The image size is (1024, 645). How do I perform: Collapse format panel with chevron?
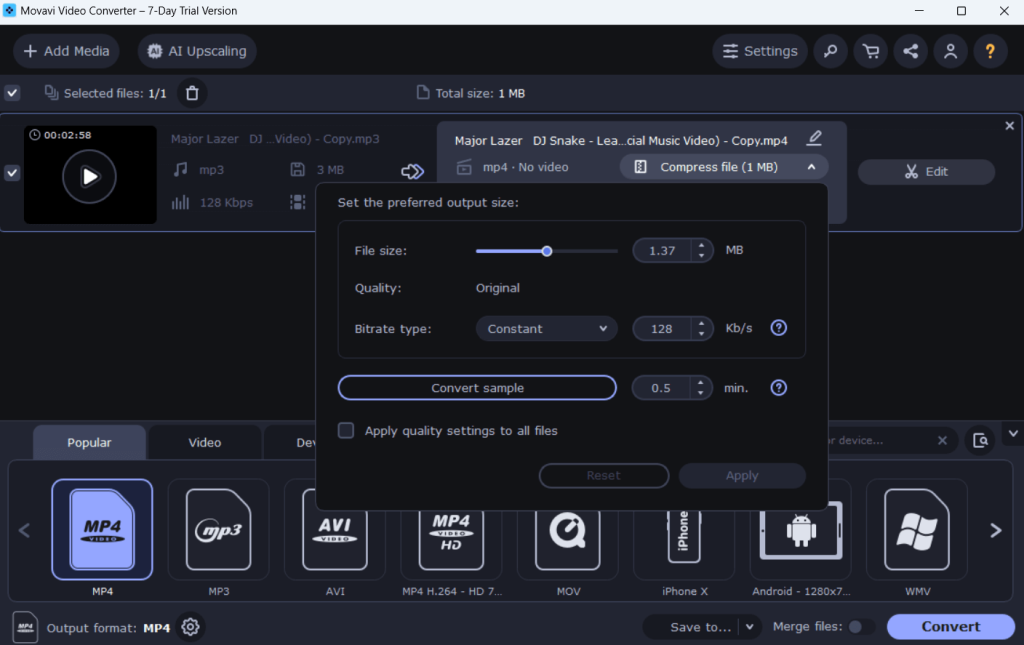[x=1013, y=433]
